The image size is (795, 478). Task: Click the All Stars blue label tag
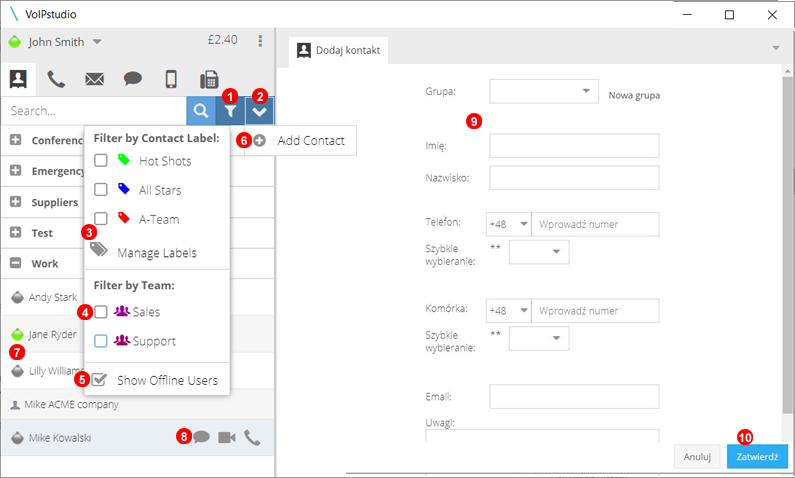tap(124, 189)
